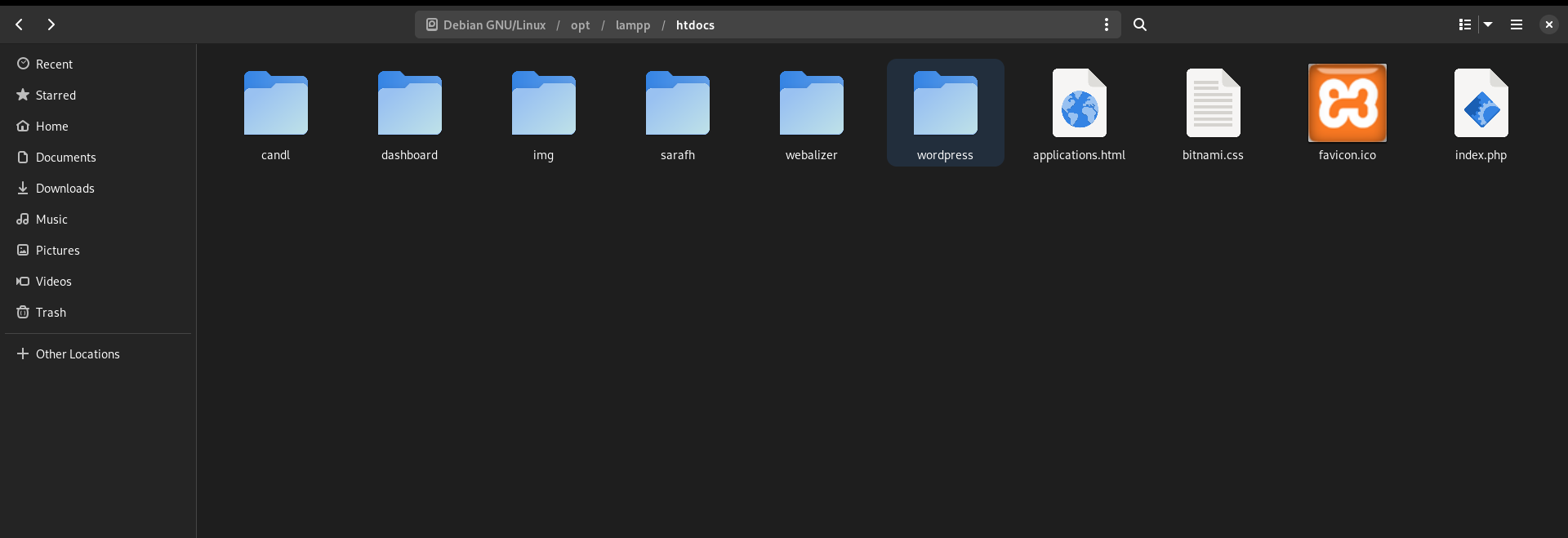Open Trash in the sidebar
The height and width of the screenshot is (538, 1568).
click(98, 312)
